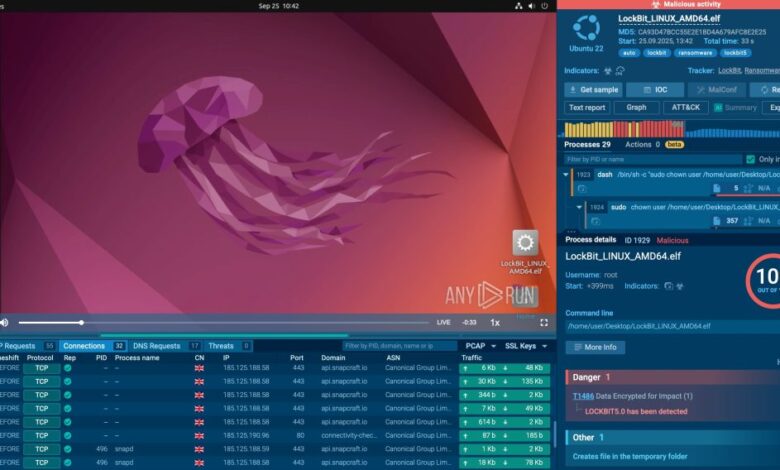Collapse the dash process 1923 tree node
The width and height of the screenshot is (780, 470).
click(567, 174)
